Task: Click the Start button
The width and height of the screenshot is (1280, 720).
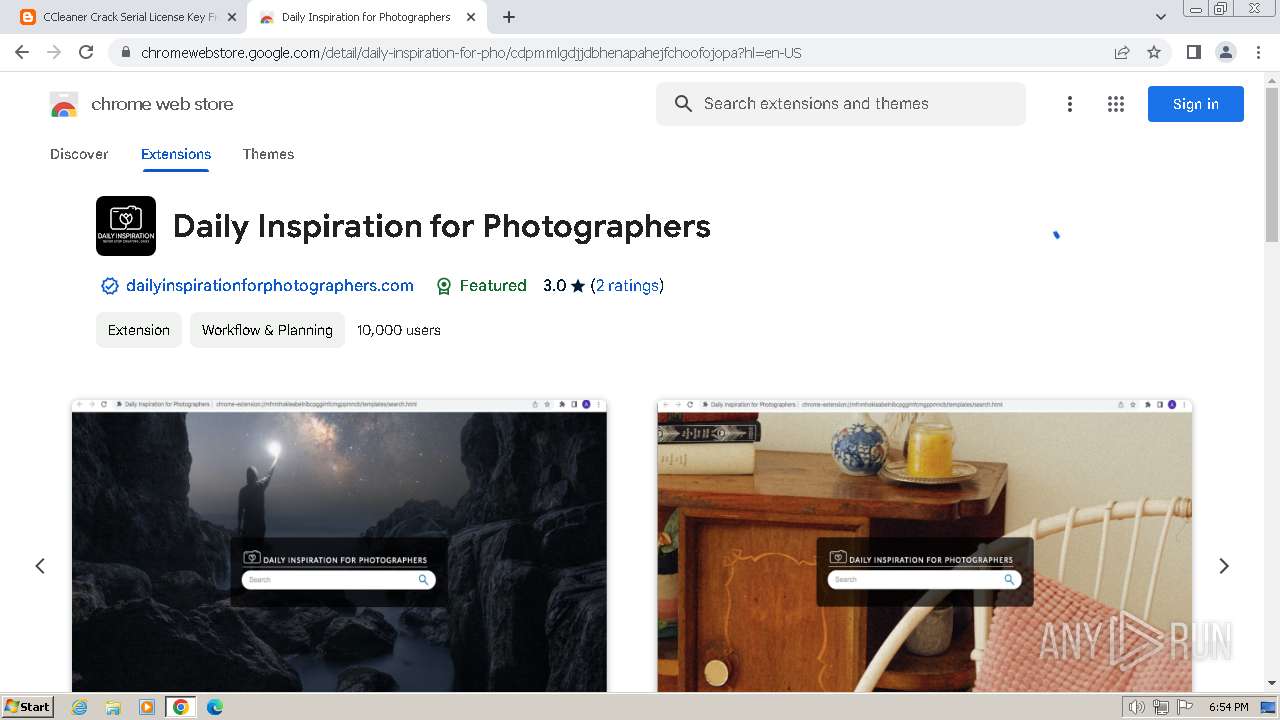Action: (28, 707)
